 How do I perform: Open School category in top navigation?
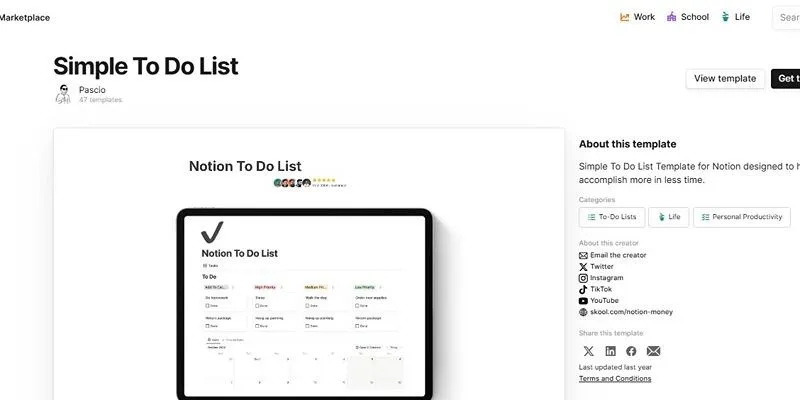(688, 17)
